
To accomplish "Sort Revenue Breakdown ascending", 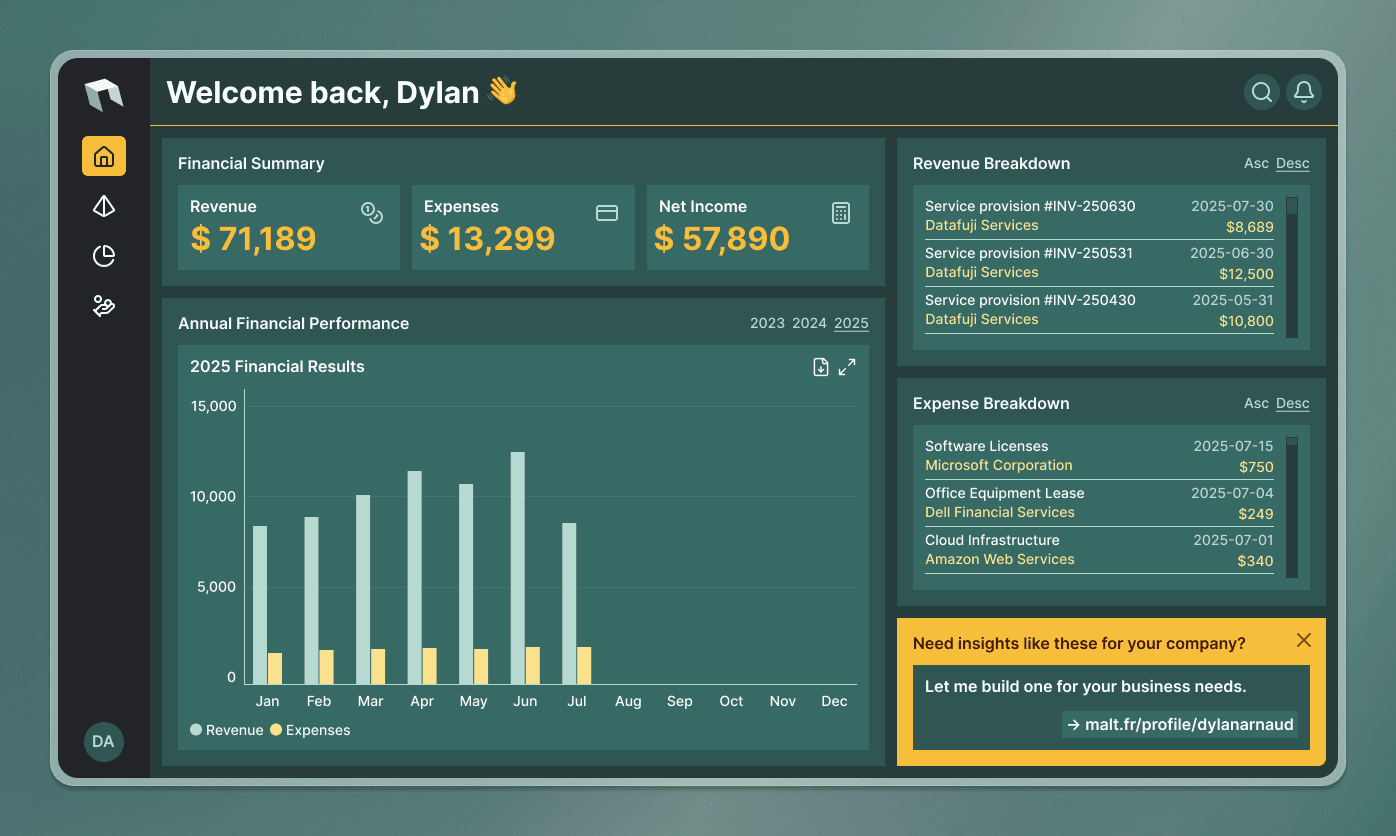I will 1256,163.
